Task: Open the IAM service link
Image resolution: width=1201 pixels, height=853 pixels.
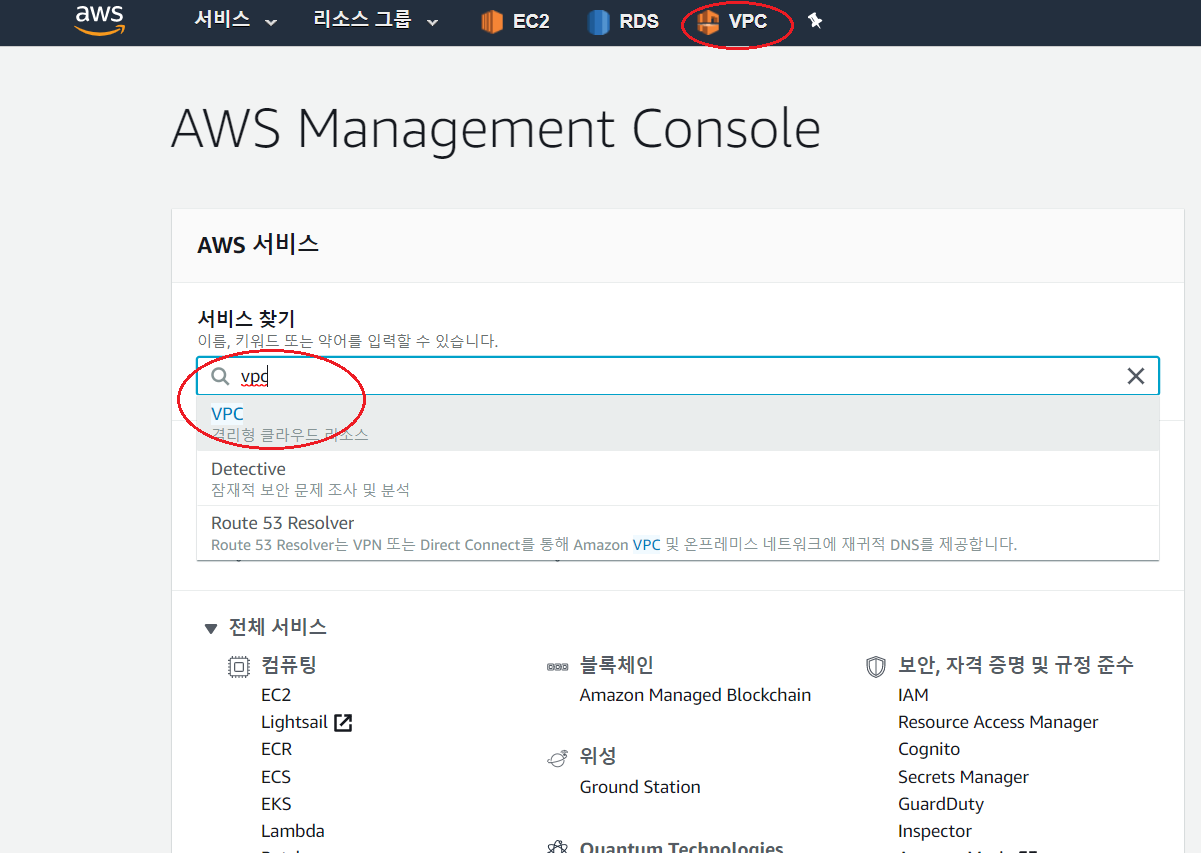Action: 913,695
